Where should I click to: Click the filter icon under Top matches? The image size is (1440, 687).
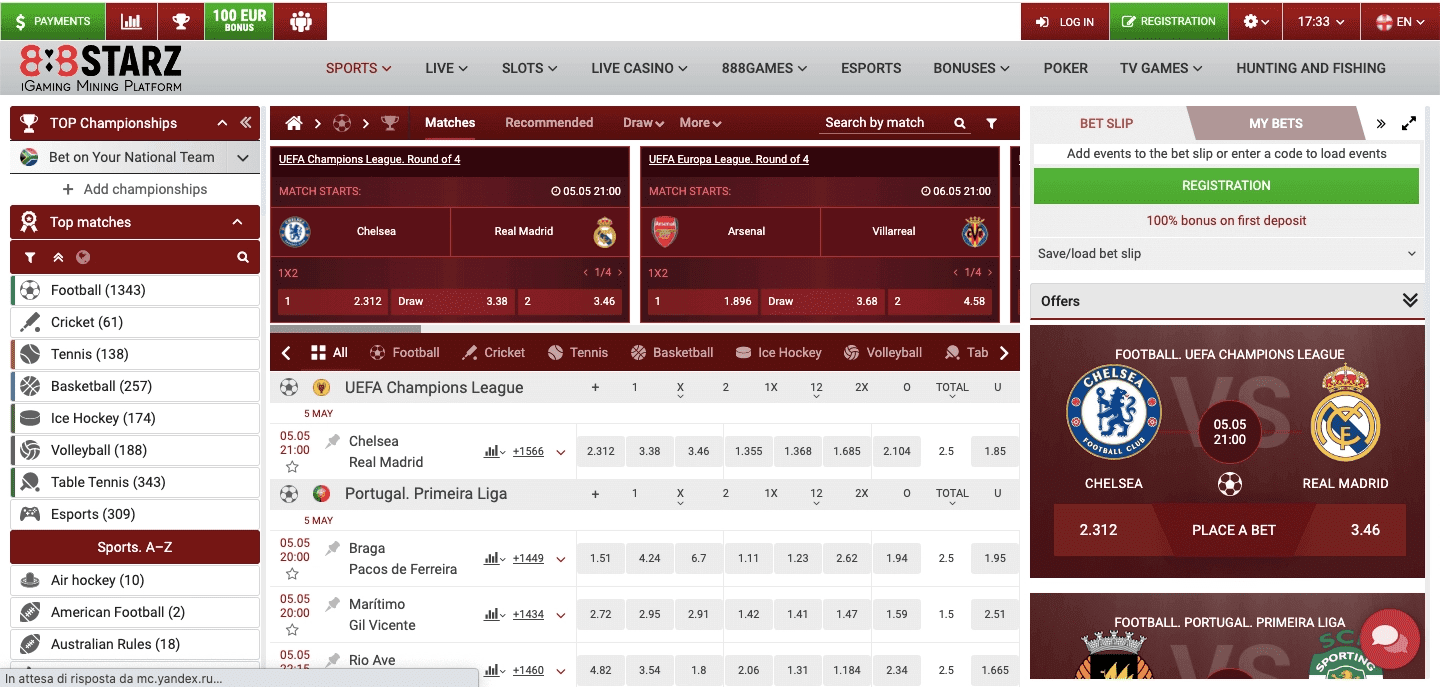pyautogui.click(x=30, y=257)
